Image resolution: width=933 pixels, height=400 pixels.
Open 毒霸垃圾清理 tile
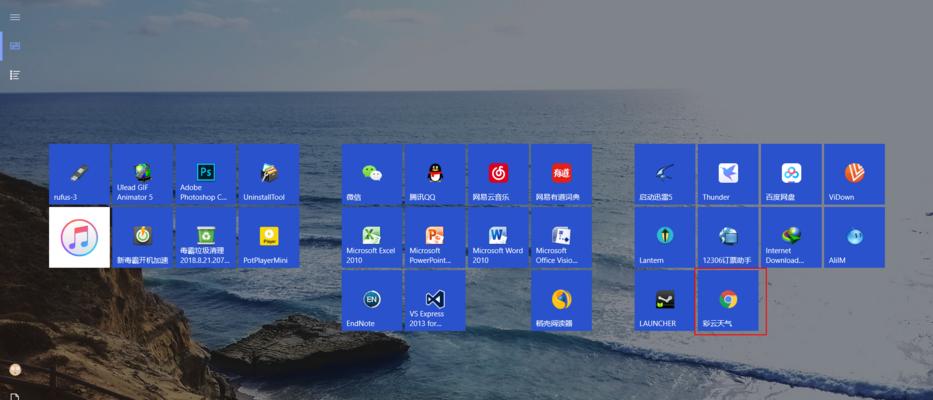(x=205, y=238)
